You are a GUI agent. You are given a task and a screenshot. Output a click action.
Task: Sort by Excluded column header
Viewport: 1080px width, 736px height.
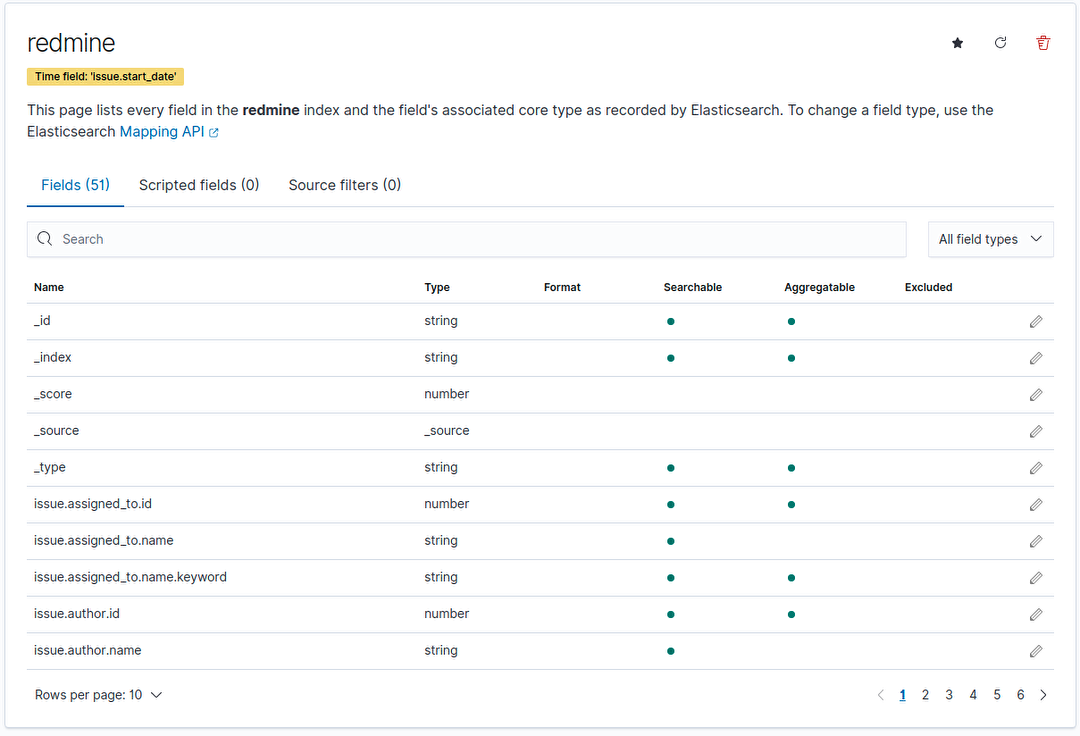click(928, 287)
